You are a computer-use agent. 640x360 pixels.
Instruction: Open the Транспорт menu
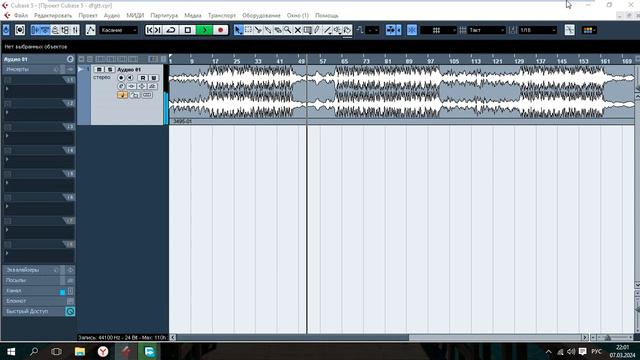[x=222, y=15]
